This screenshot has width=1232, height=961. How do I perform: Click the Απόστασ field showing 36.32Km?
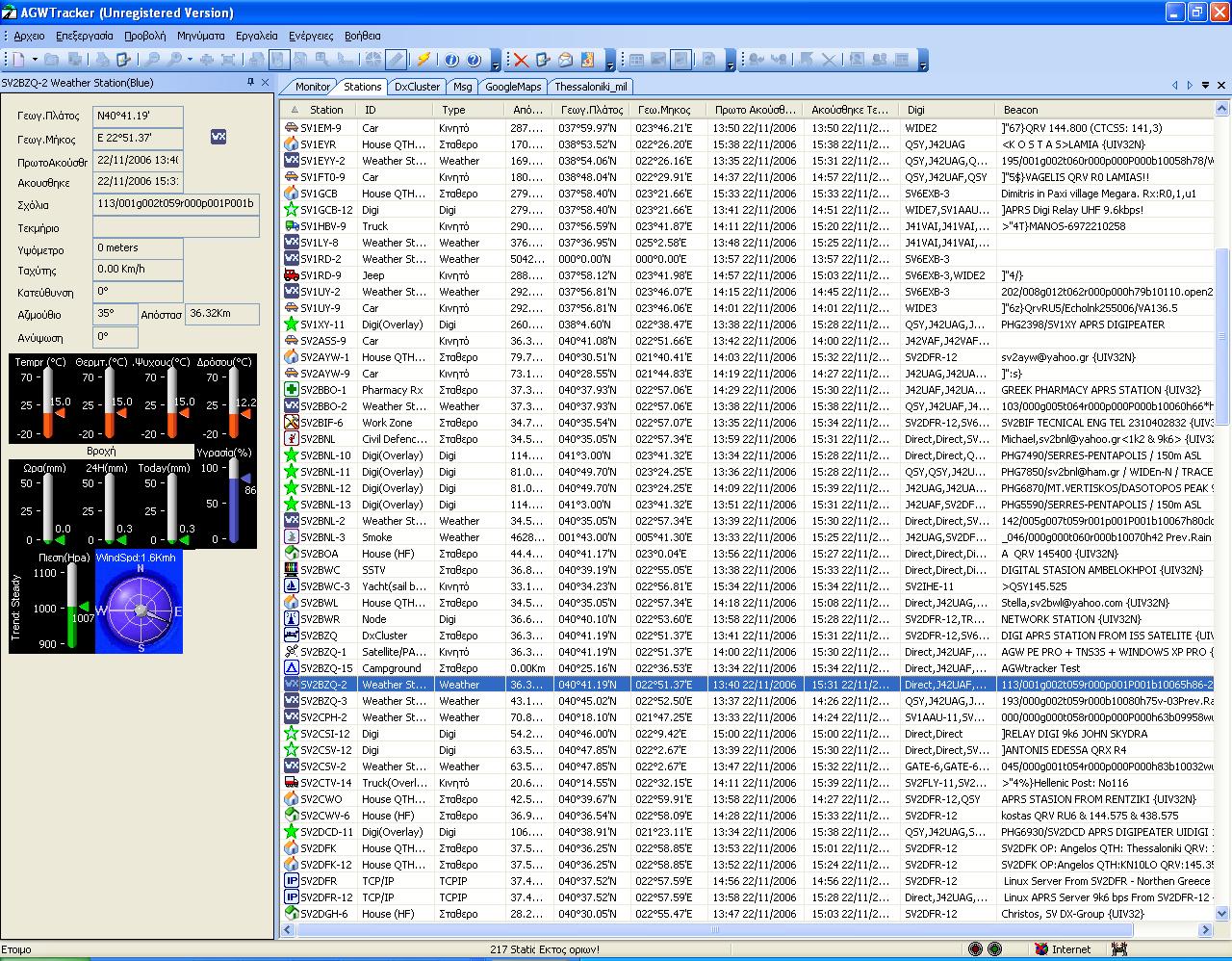222,314
